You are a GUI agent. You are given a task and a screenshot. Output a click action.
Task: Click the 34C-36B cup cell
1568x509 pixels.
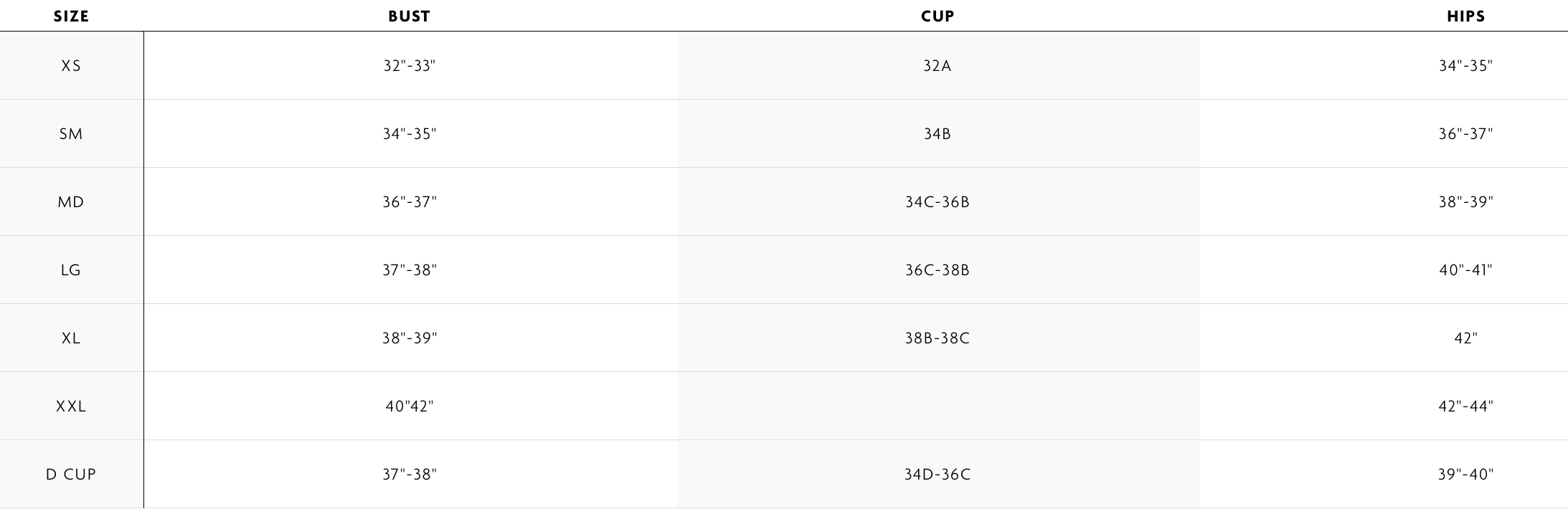click(x=938, y=202)
